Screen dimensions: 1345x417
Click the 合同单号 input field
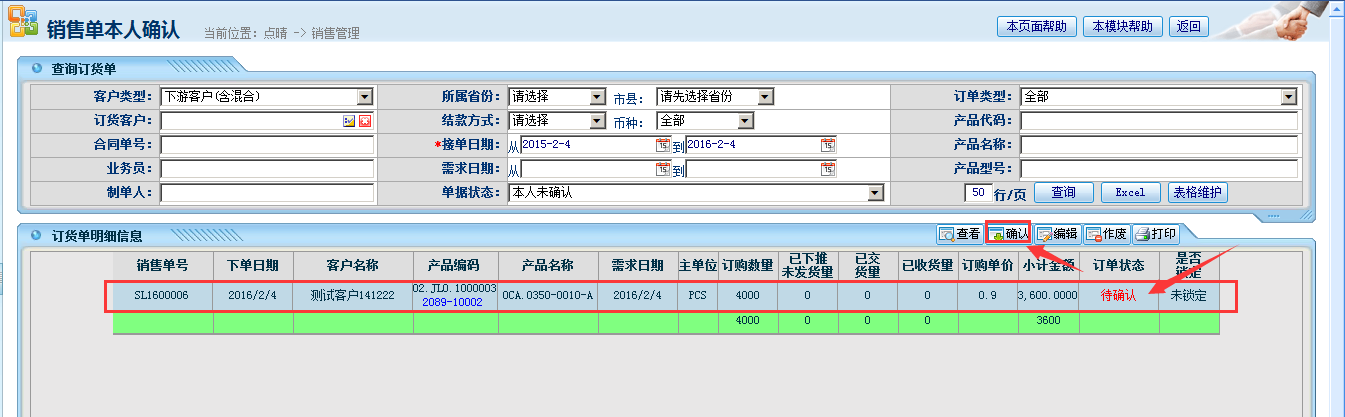[267, 145]
